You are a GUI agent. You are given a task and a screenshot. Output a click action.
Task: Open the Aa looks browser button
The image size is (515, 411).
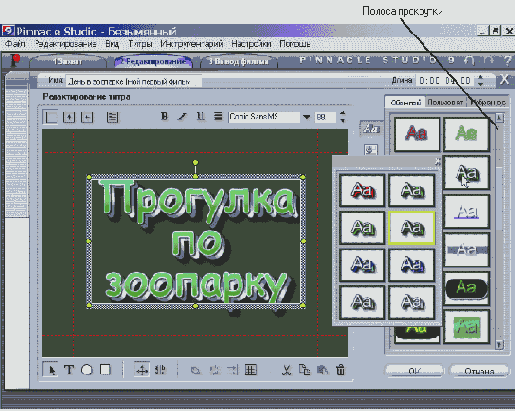tap(371, 129)
